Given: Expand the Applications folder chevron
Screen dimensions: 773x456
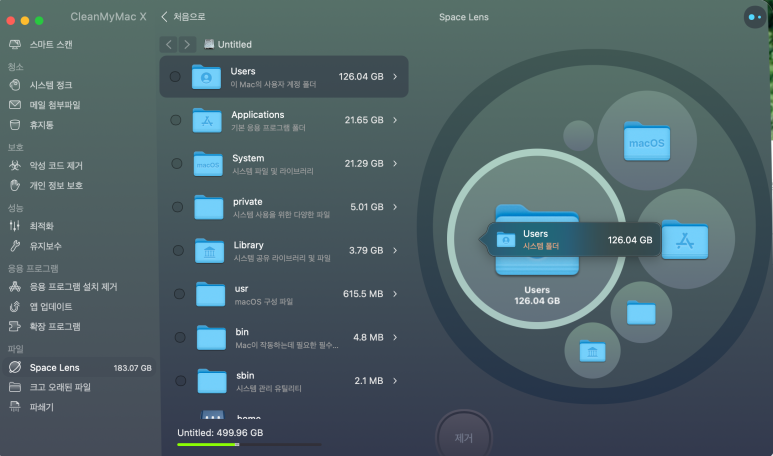Looking at the screenshot, I should point(395,120).
